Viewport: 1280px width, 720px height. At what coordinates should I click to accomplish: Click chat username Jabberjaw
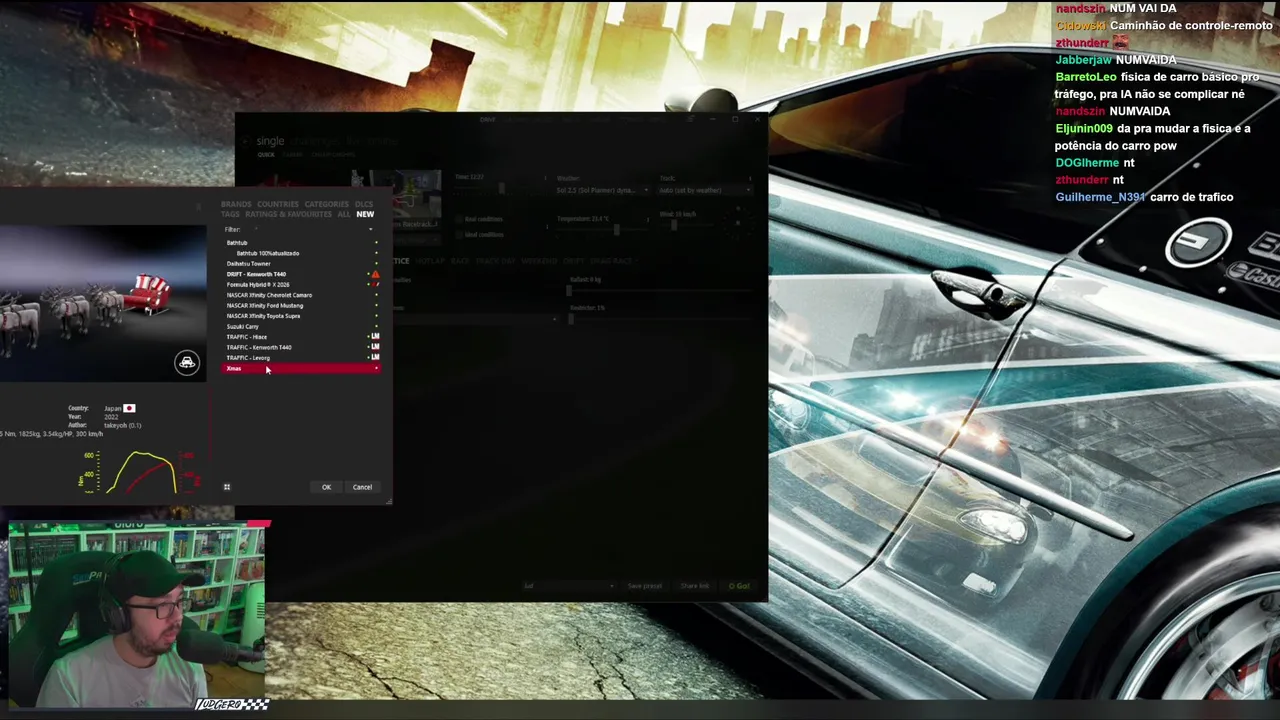pyautogui.click(x=1083, y=60)
